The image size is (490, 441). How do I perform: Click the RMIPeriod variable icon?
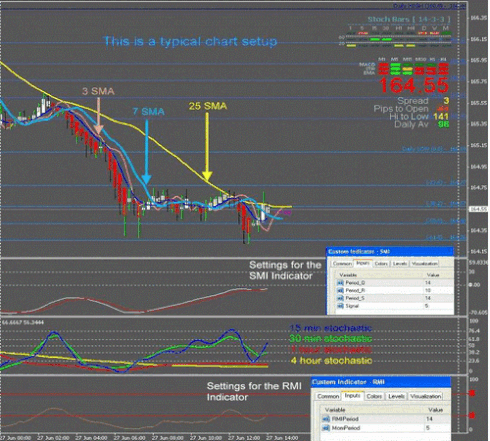326,419
